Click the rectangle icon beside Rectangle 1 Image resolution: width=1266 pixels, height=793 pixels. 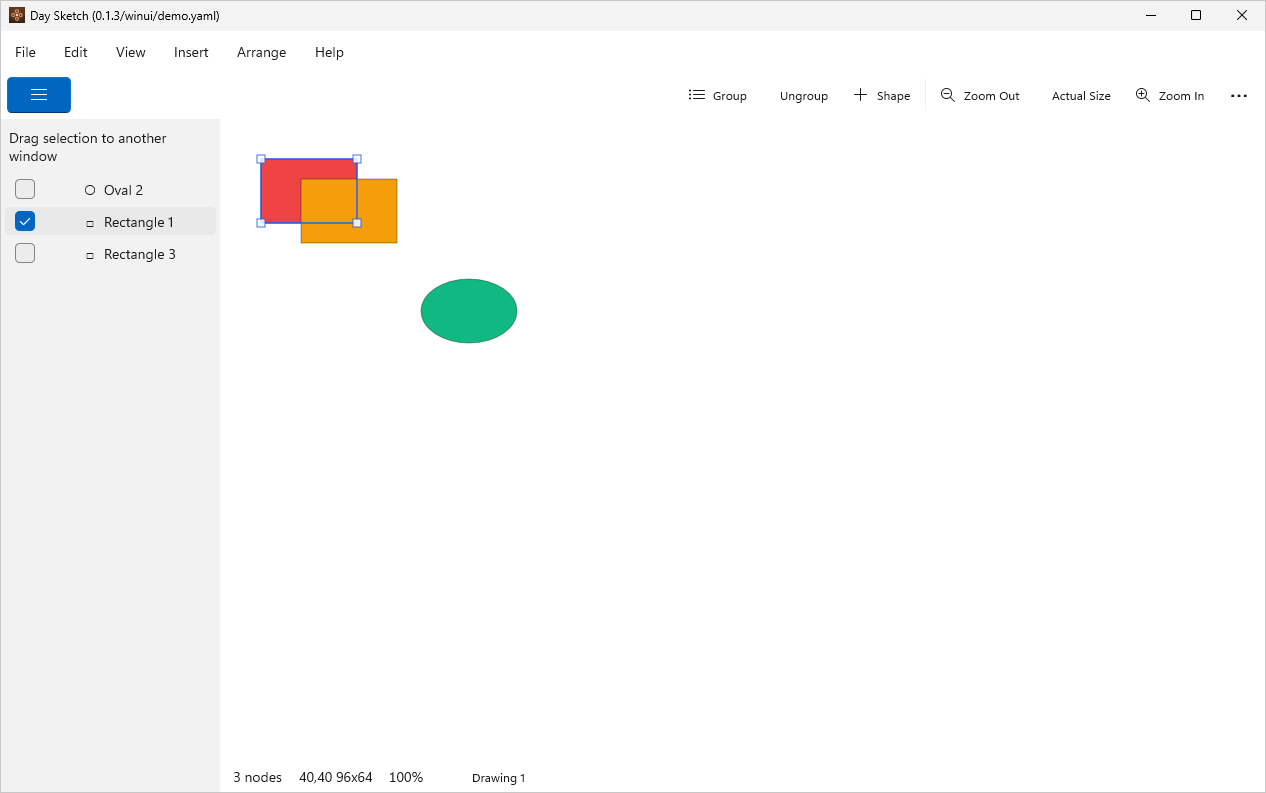(x=90, y=223)
